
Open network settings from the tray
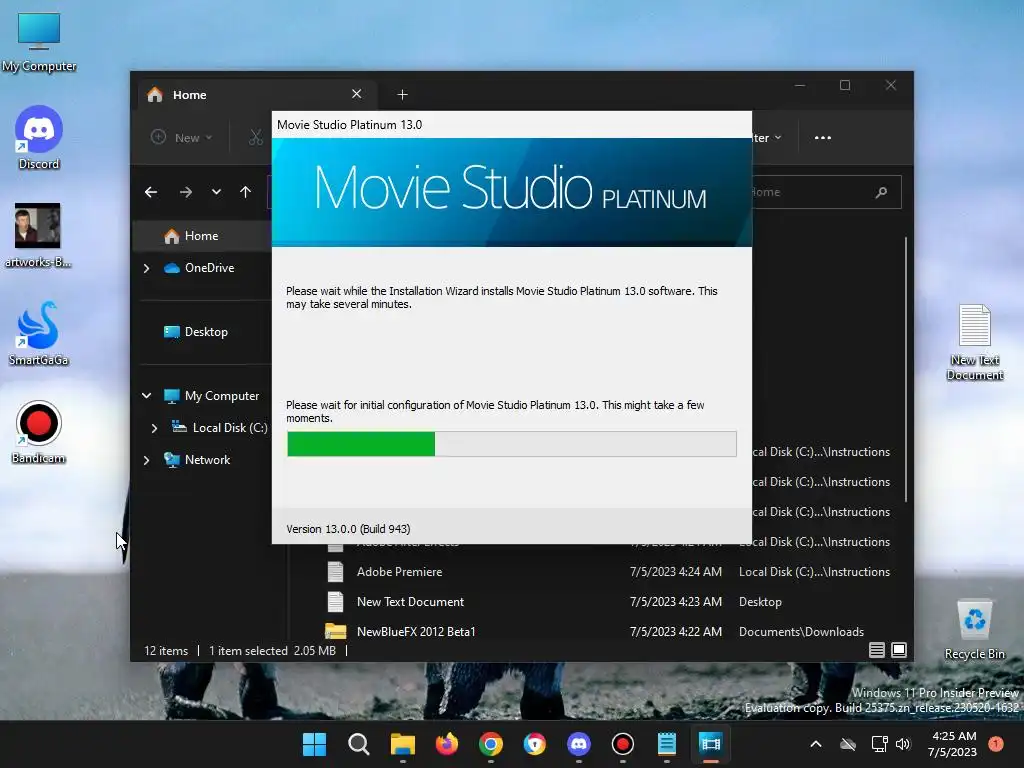[x=879, y=744]
